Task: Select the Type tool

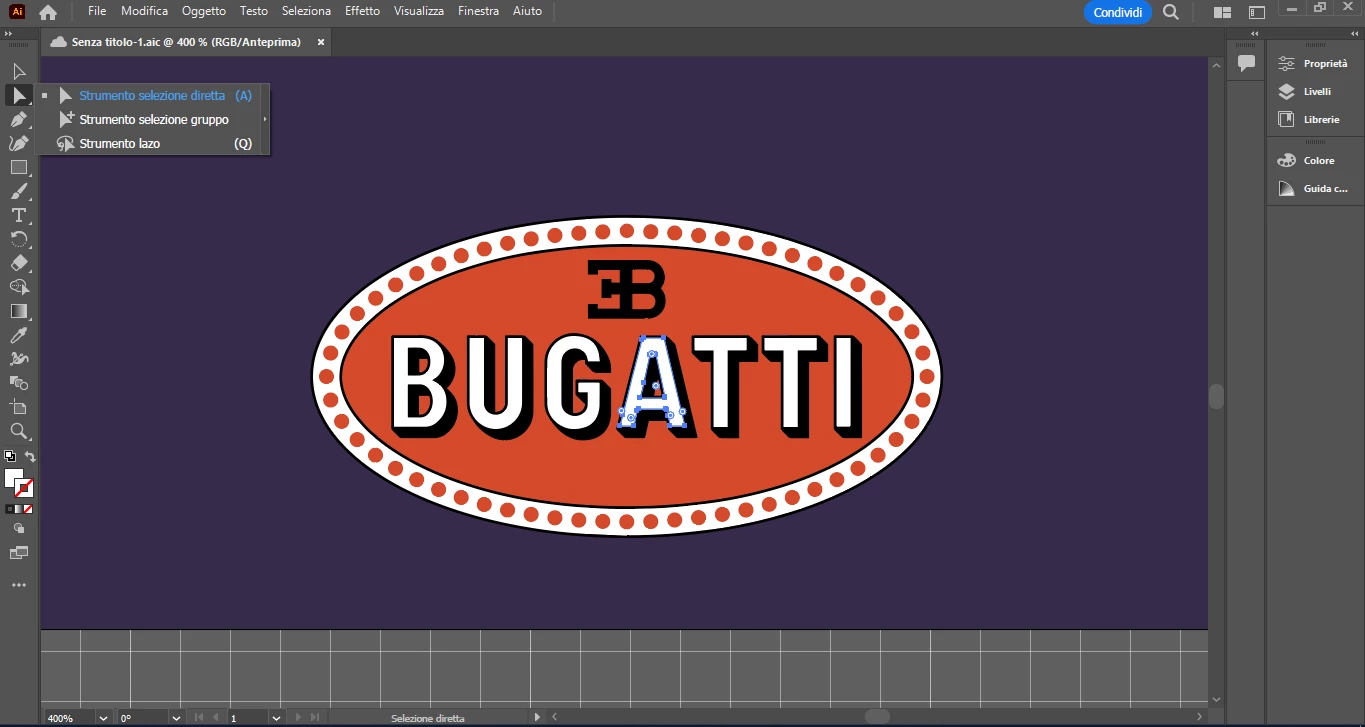Action: (19, 215)
